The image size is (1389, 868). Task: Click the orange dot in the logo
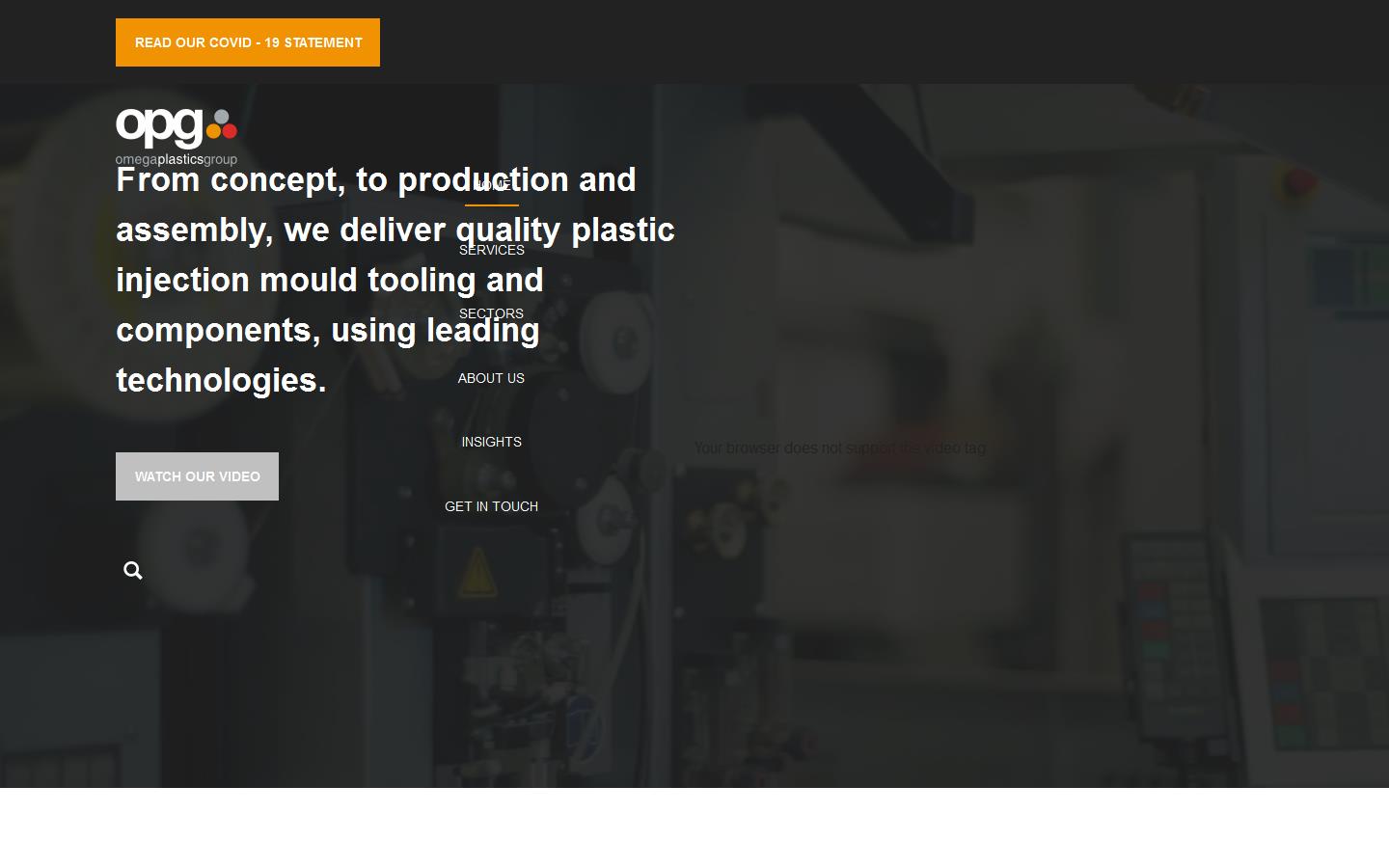point(213,131)
